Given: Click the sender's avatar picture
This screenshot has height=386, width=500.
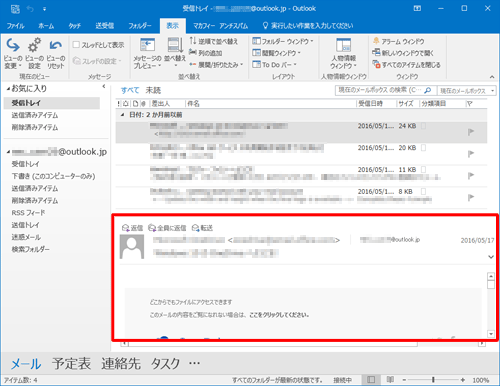Looking at the screenshot, I should click(132, 247).
